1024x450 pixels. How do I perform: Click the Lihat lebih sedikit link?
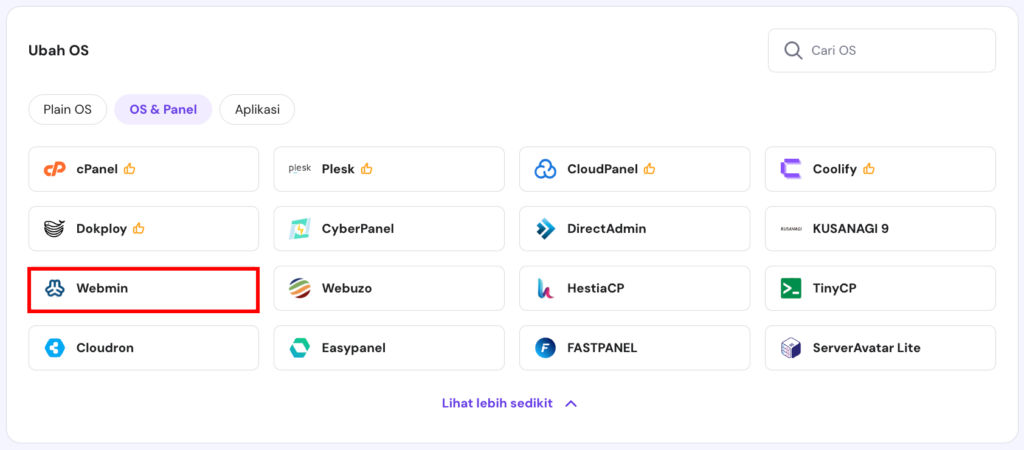pyautogui.click(x=497, y=404)
